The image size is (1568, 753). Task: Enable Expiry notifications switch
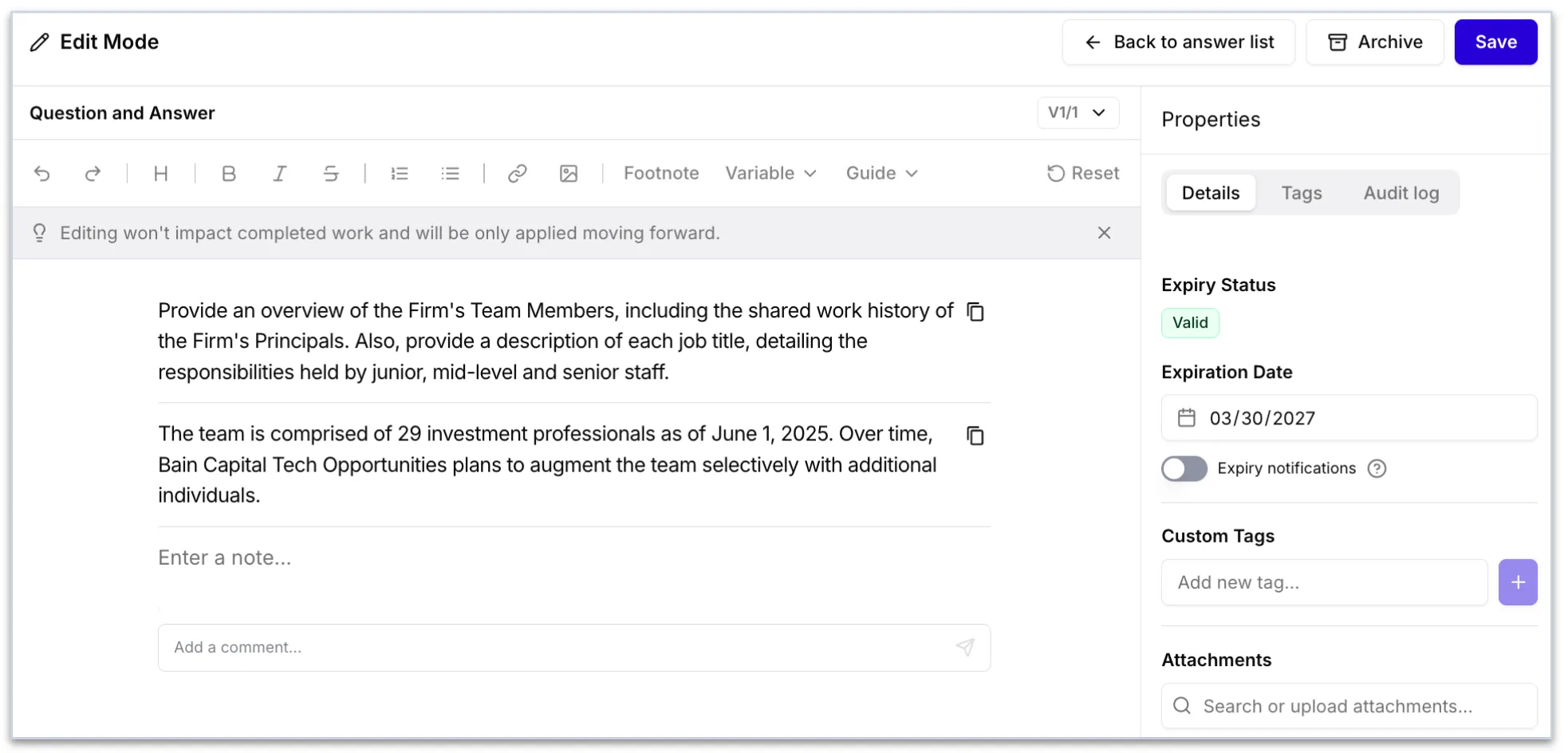[1184, 468]
